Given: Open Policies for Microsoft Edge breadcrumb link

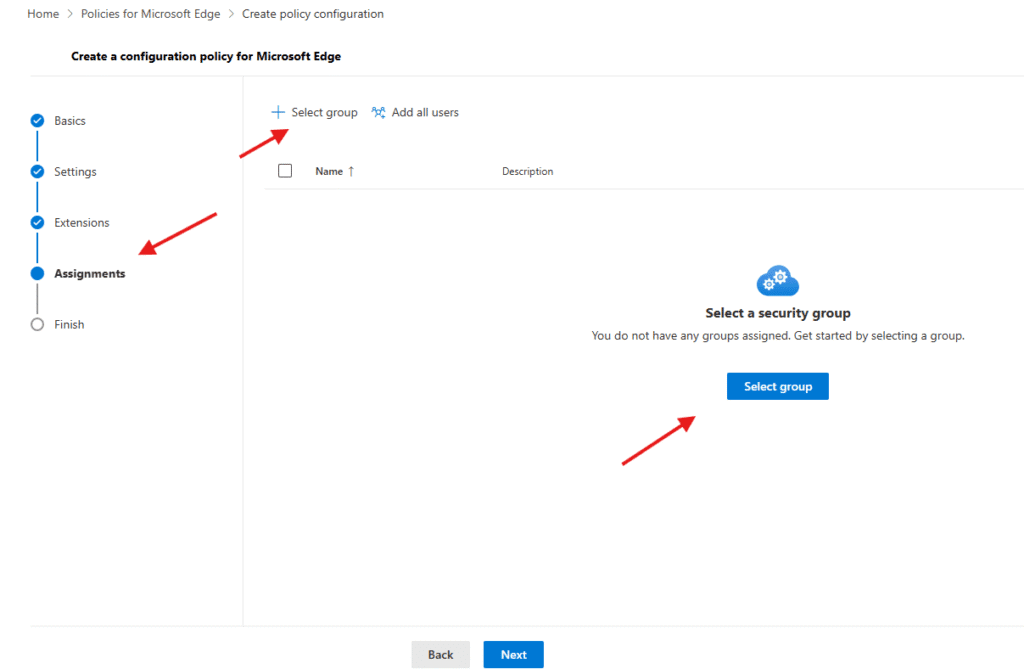Looking at the screenshot, I should coord(150,14).
